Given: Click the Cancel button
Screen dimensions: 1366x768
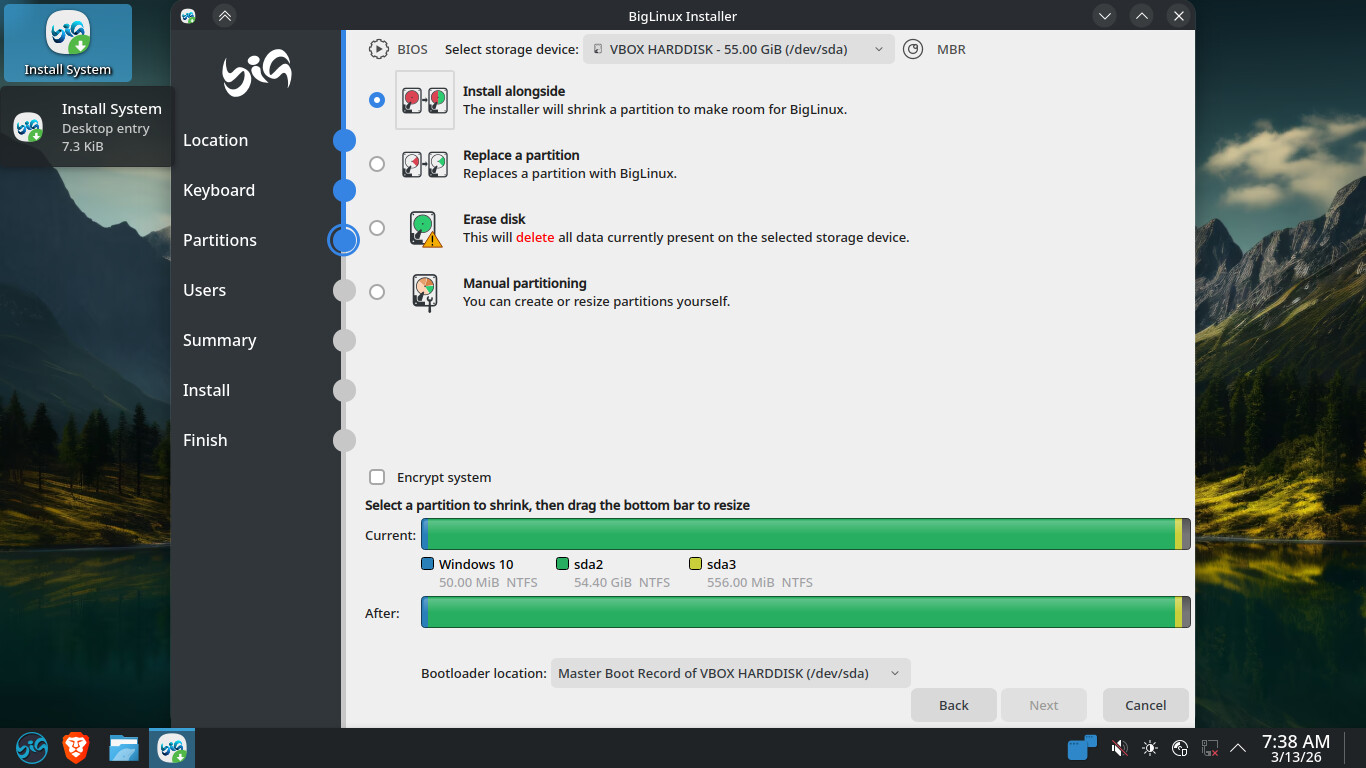Looking at the screenshot, I should 1145,705.
